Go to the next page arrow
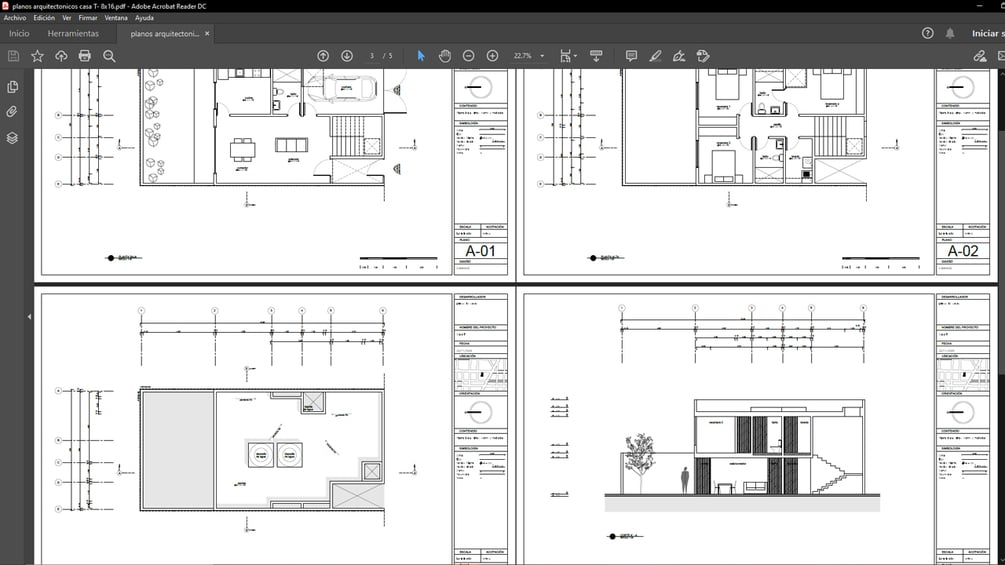The height and width of the screenshot is (565, 1005). coord(347,56)
